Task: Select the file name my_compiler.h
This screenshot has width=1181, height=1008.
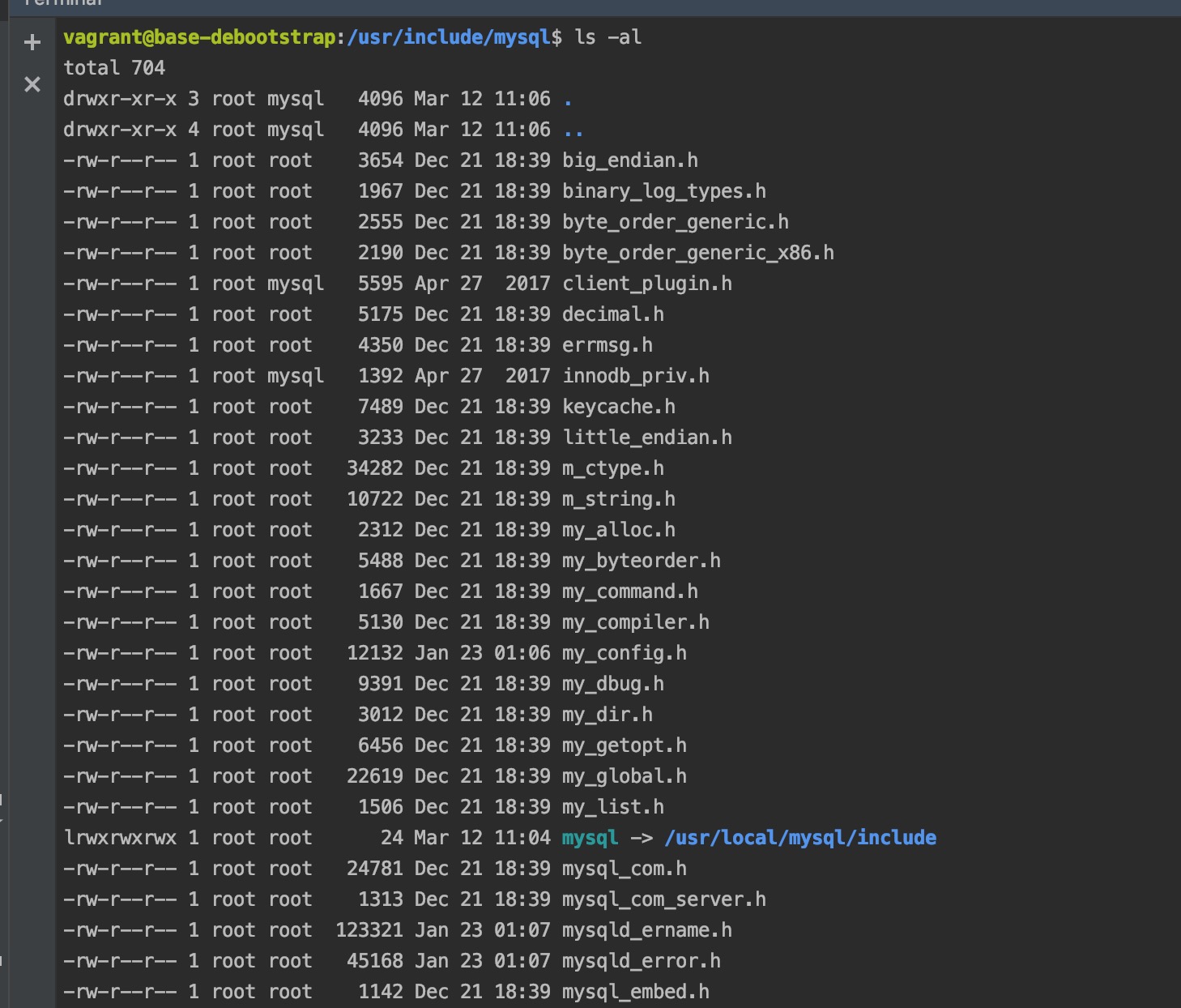Action: 636,622
